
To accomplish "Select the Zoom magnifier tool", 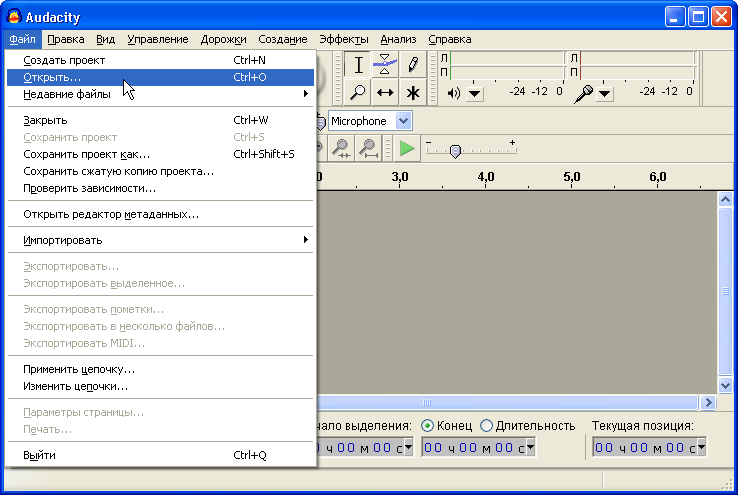I will click(x=358, y=92).
